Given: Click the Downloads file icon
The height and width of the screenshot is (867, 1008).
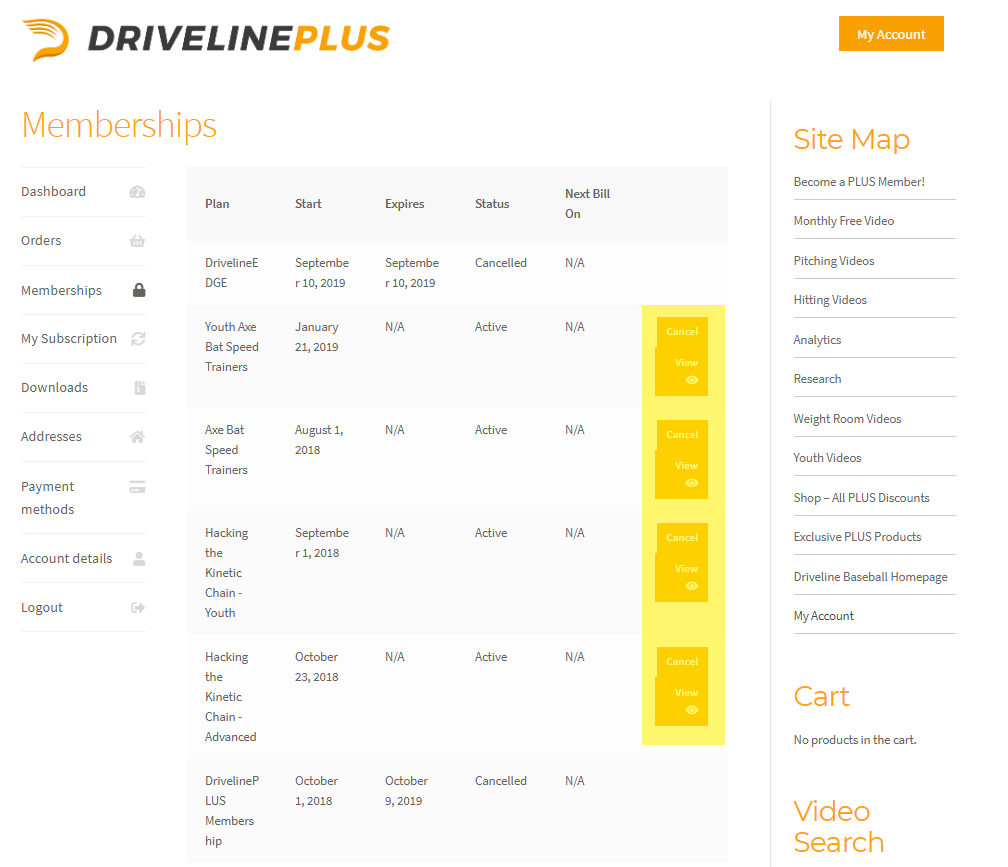Looking at the screenshot, I should [x=140, y=388].
